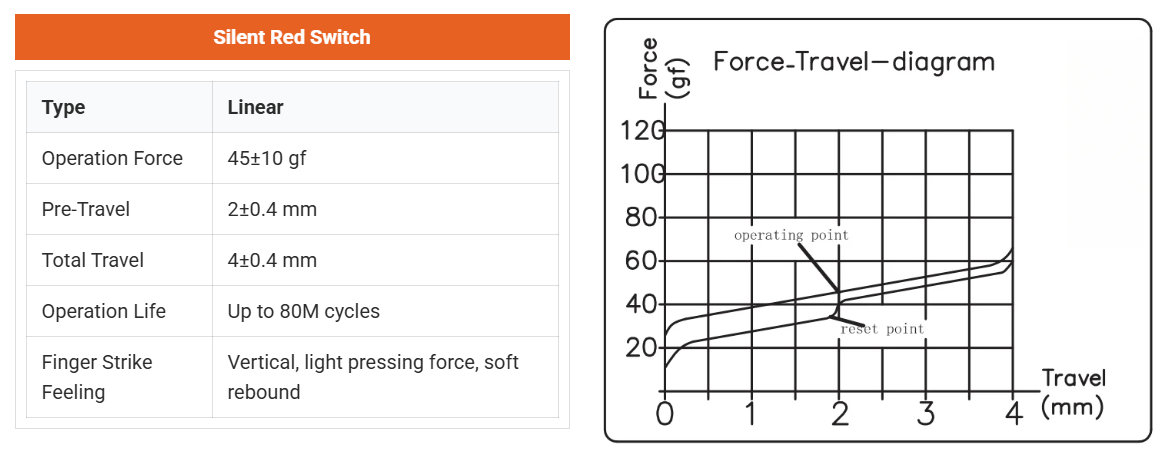1167x460 pixels.
Task: Click the operating point label on chart
Action: tap(791, 236)
